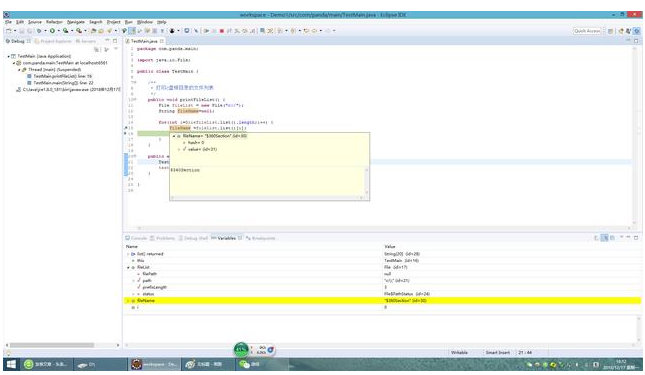Click the Name column header in Variables

(132, 246)
